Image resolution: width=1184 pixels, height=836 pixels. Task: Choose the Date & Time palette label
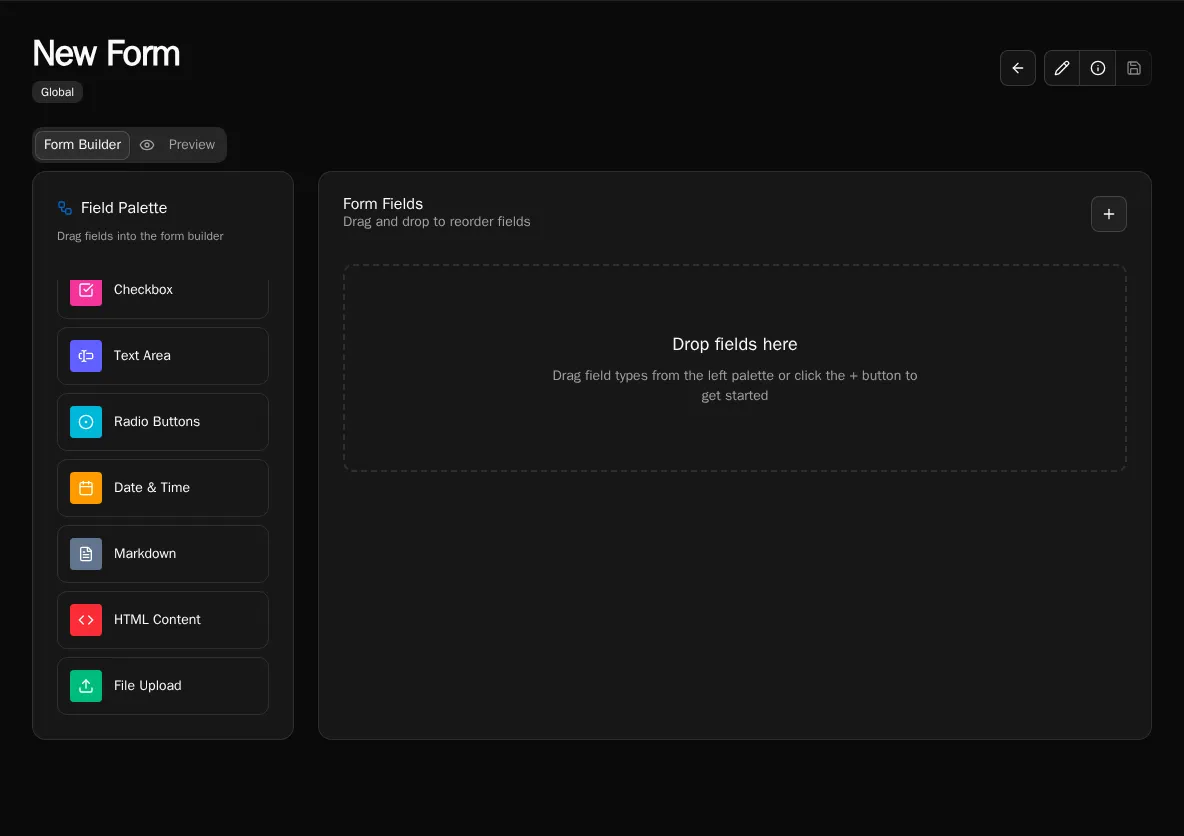[x=151, y=487]
